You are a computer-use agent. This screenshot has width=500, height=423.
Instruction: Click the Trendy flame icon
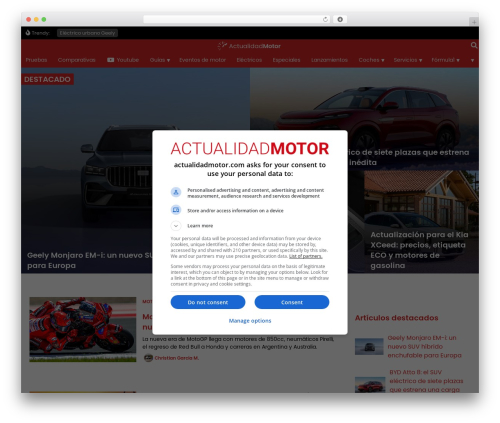coord(28,33)
